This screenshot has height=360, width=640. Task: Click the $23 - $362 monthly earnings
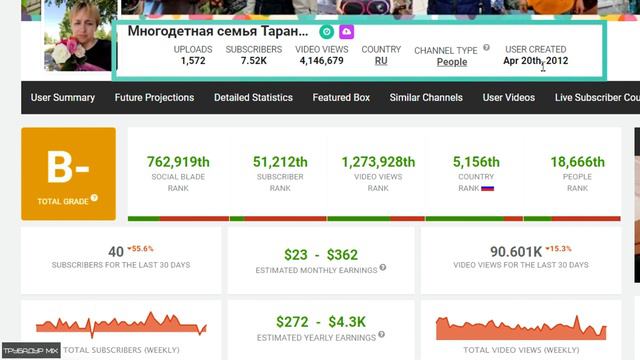pyautogui.click(x=321, y=255)
